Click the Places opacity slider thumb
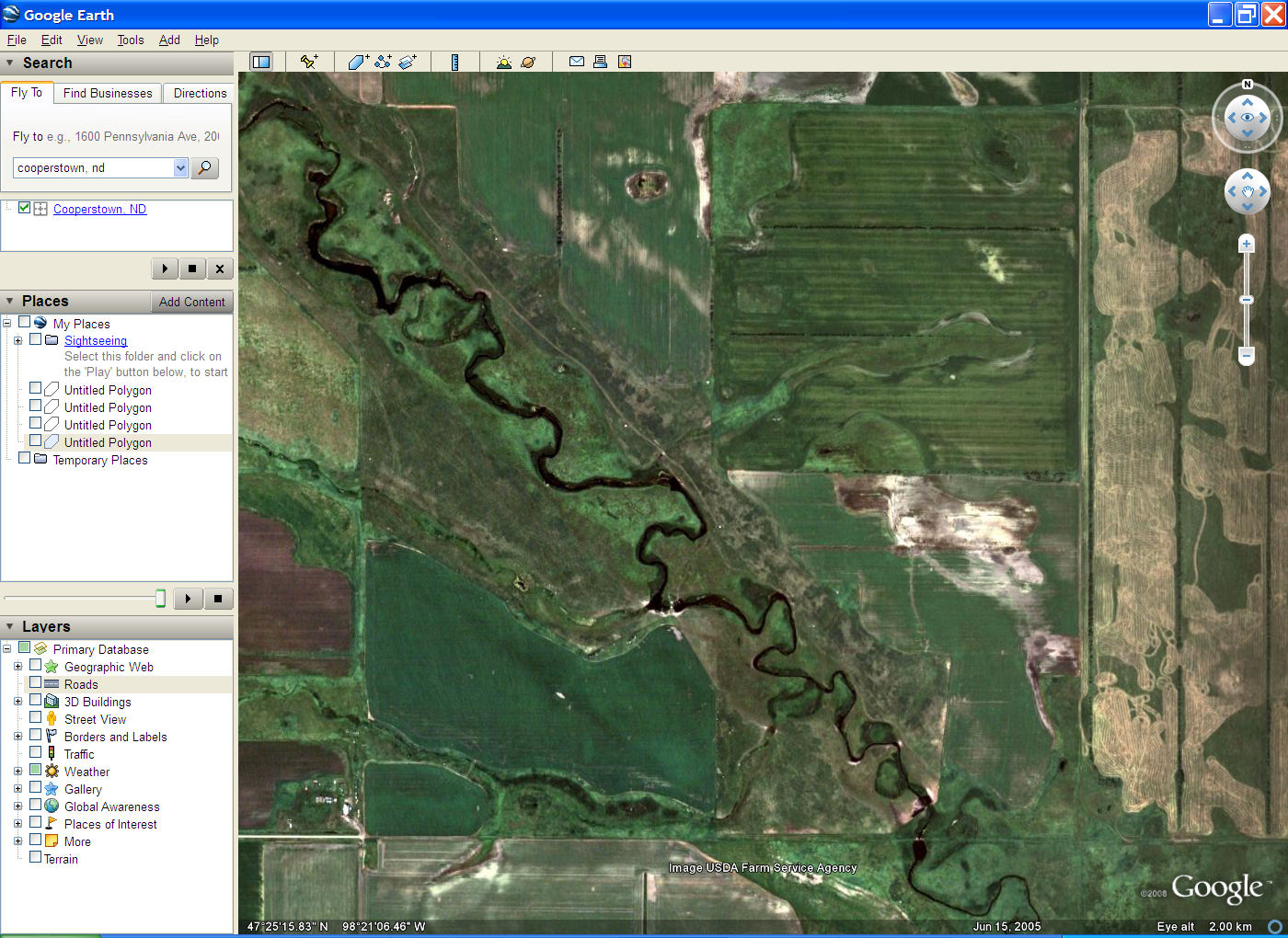 [x=160, y=599]
